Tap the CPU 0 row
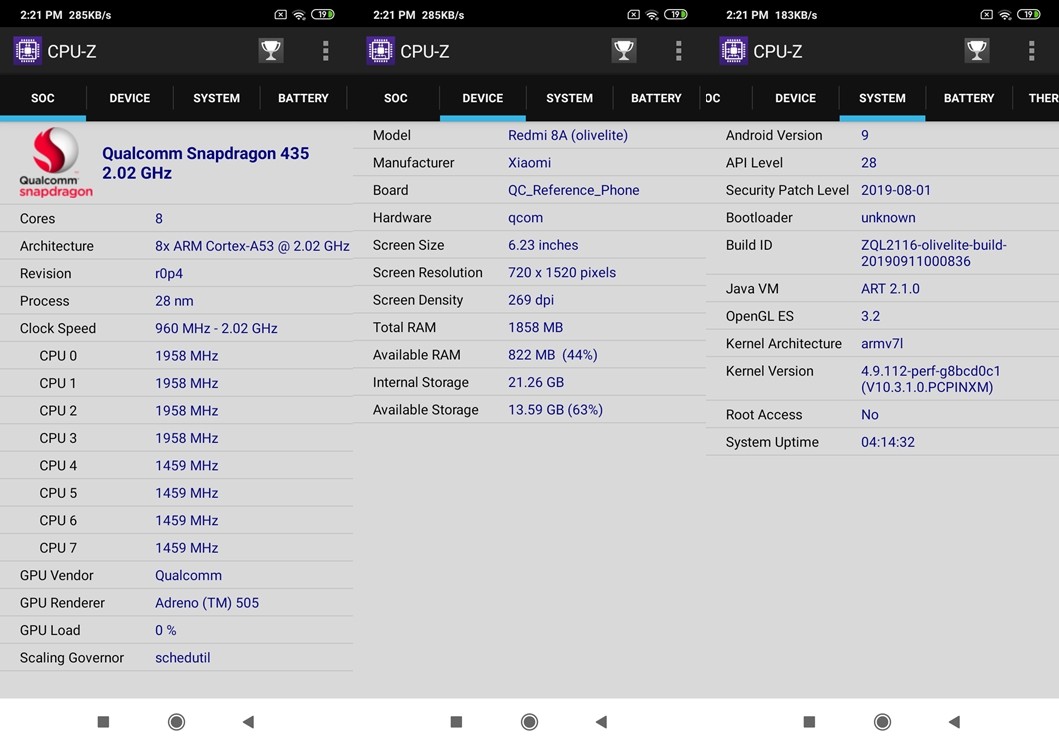The height and width of the screenshot is (745, 1059). pos(176,356)
